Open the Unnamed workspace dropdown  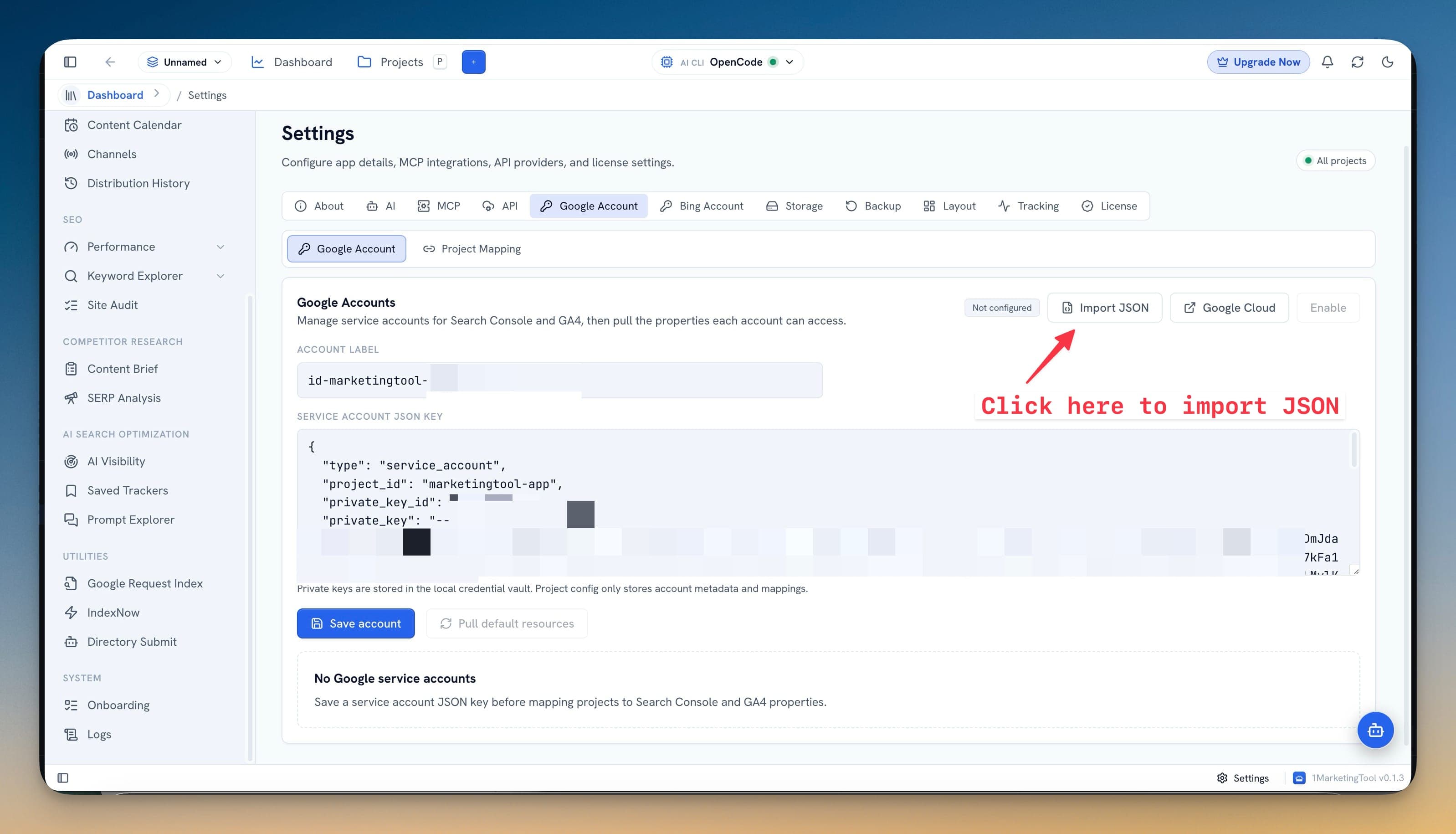point(185,62)
